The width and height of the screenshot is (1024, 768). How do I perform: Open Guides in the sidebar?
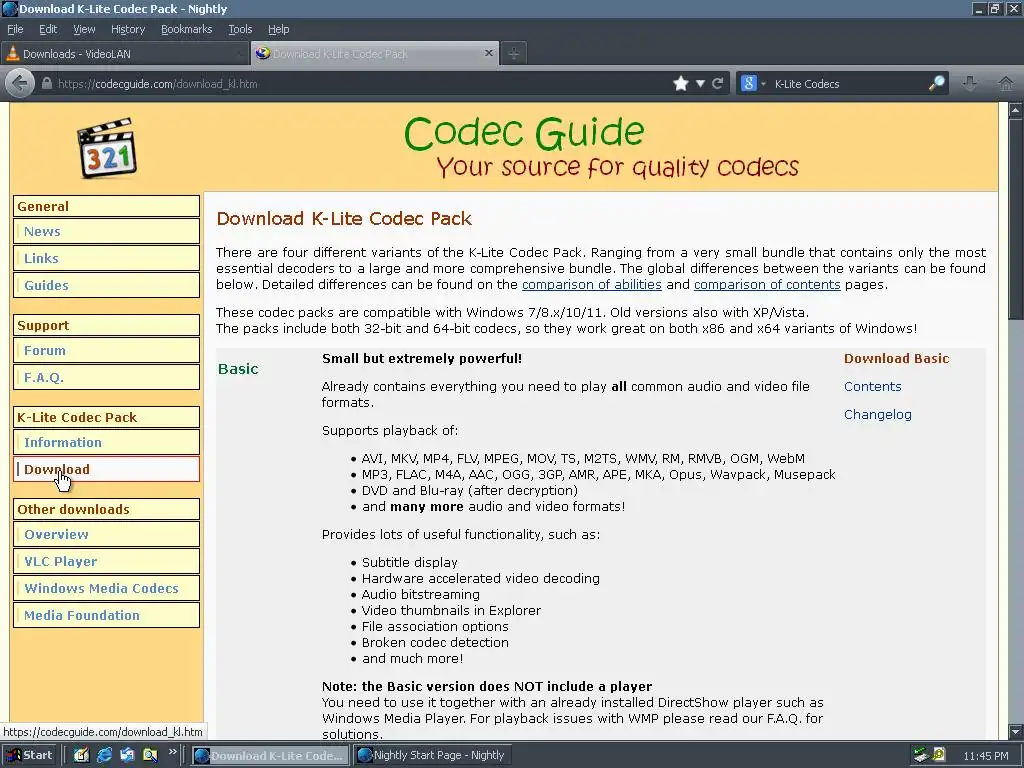106,285
